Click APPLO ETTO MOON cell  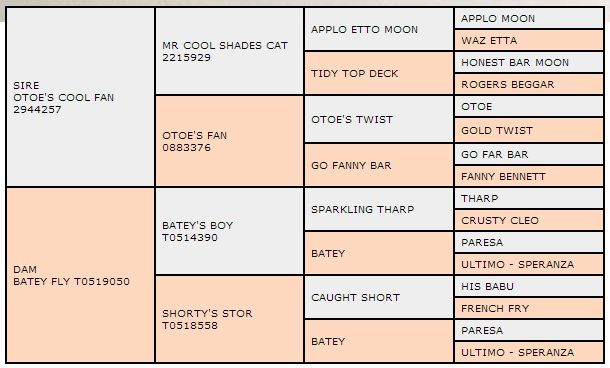379,29
